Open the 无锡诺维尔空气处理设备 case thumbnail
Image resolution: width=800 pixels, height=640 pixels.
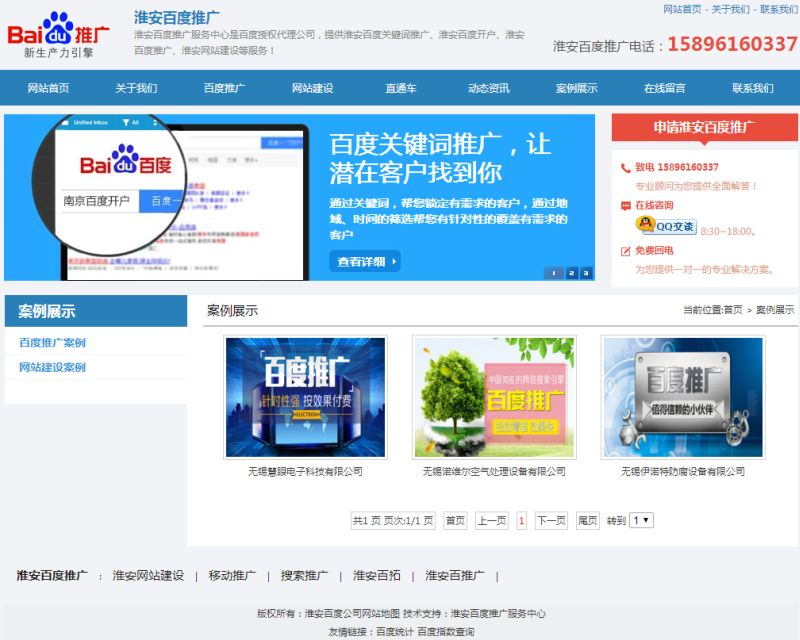494,397
